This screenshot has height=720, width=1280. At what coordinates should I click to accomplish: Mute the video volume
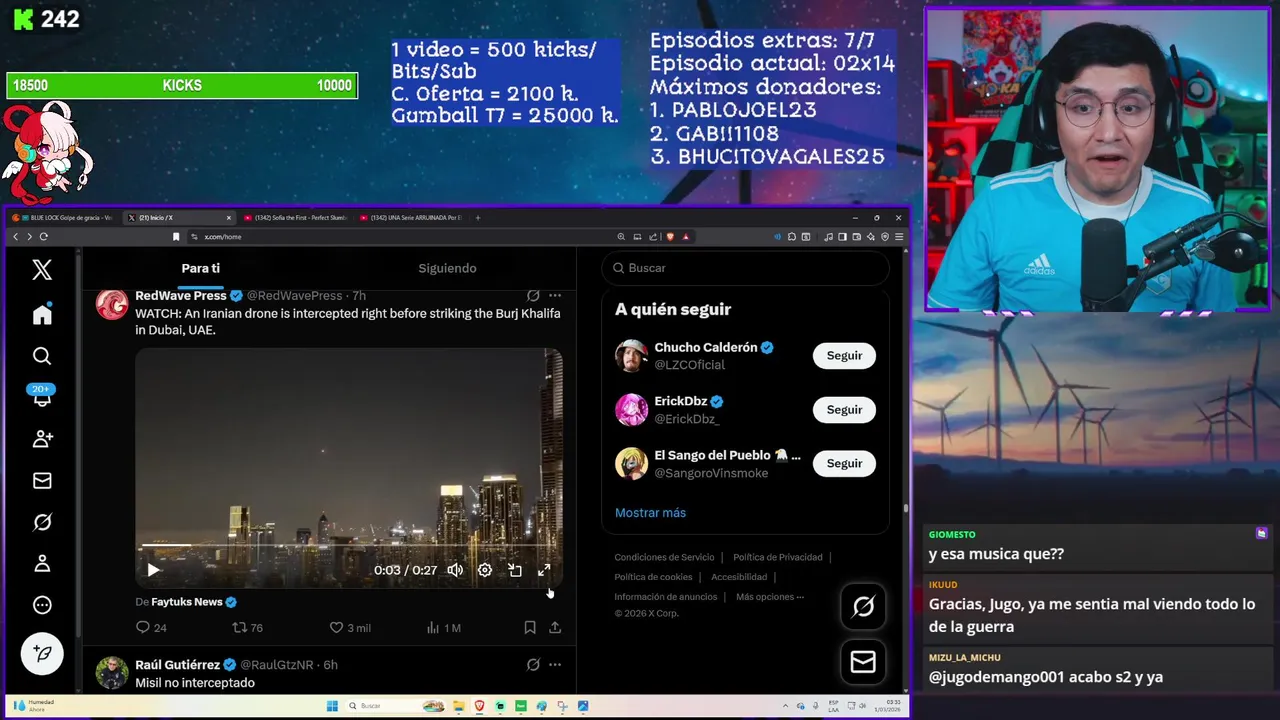point(455,570)
